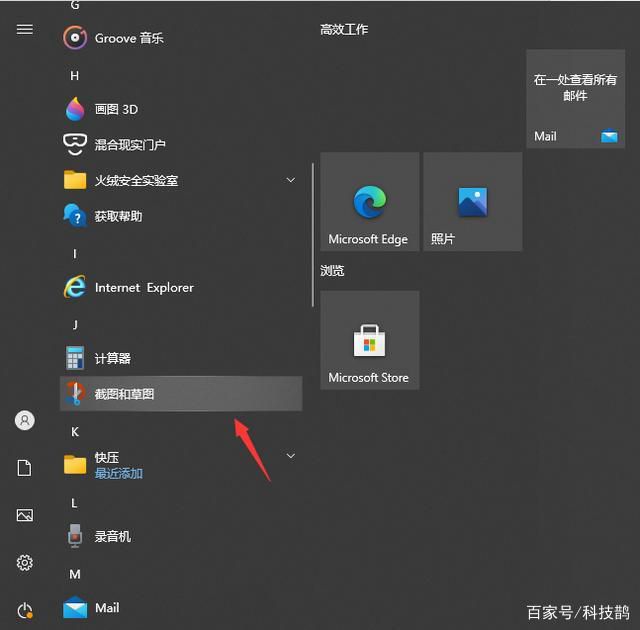
Task: Open 计算器 calculator icon
Action: pyautogui.click(x=75, y=358)
